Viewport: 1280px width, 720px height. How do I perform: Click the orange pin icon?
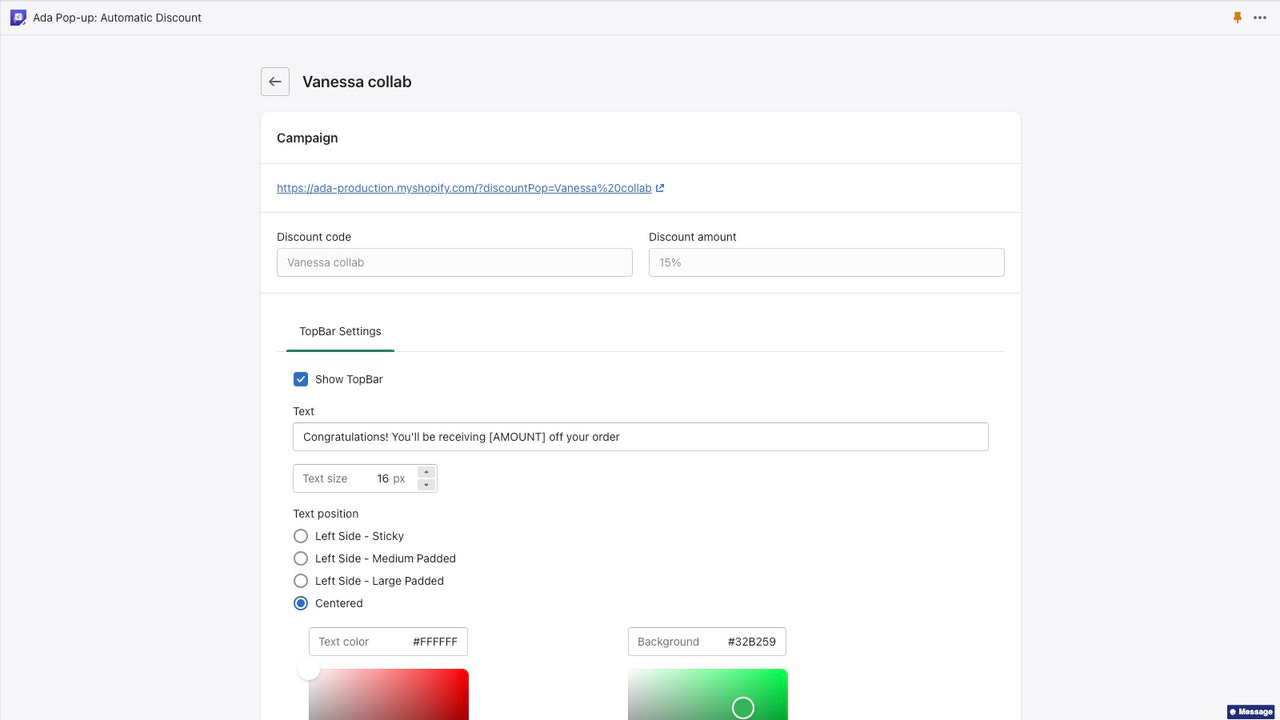coord(1237,17)
